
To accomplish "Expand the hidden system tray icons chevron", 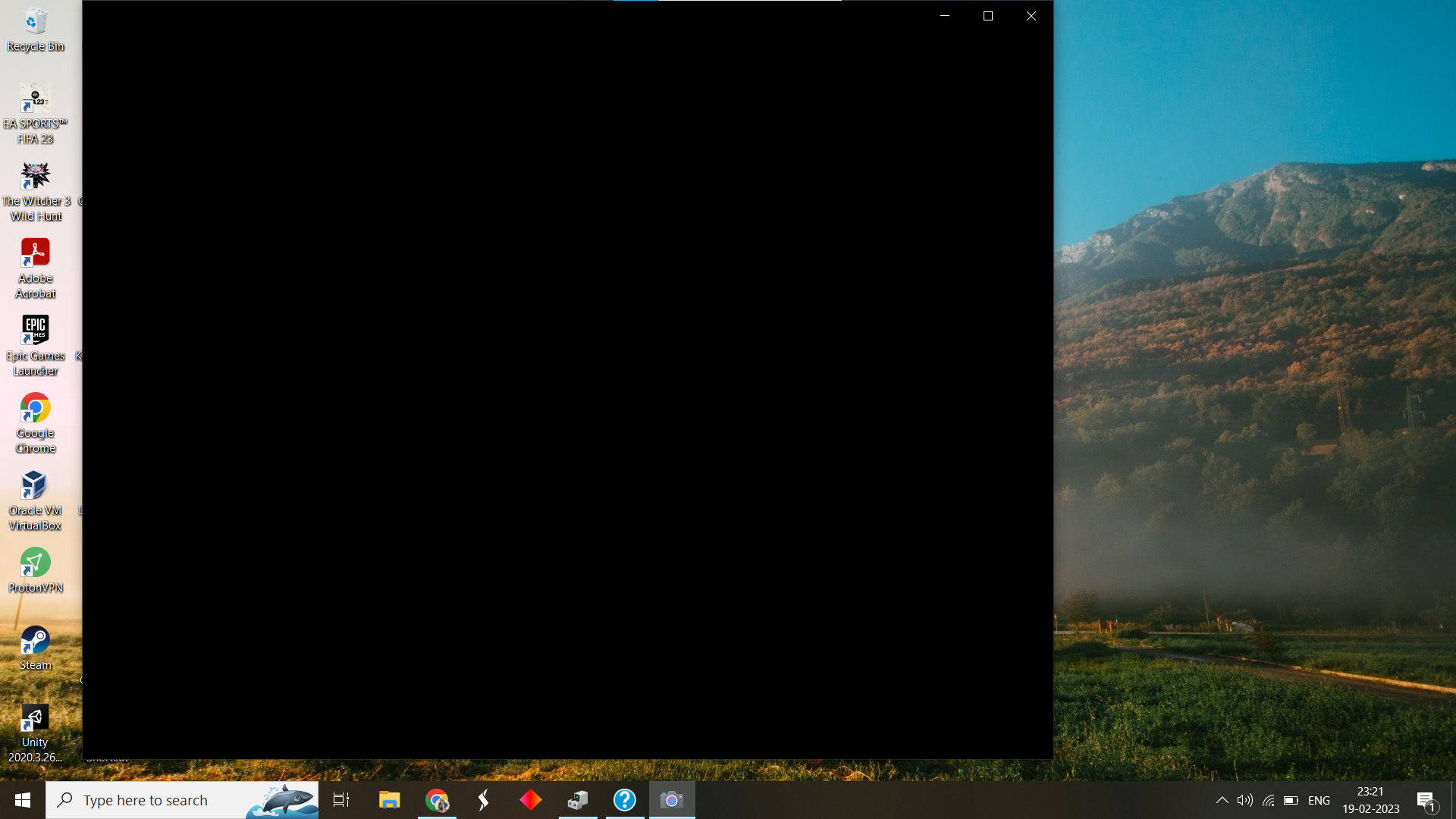I will [1222, 800].
